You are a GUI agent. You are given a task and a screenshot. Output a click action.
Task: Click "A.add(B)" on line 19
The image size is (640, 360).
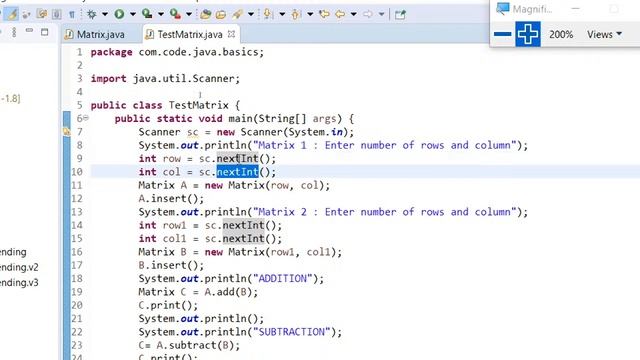(x=228, y=292)
